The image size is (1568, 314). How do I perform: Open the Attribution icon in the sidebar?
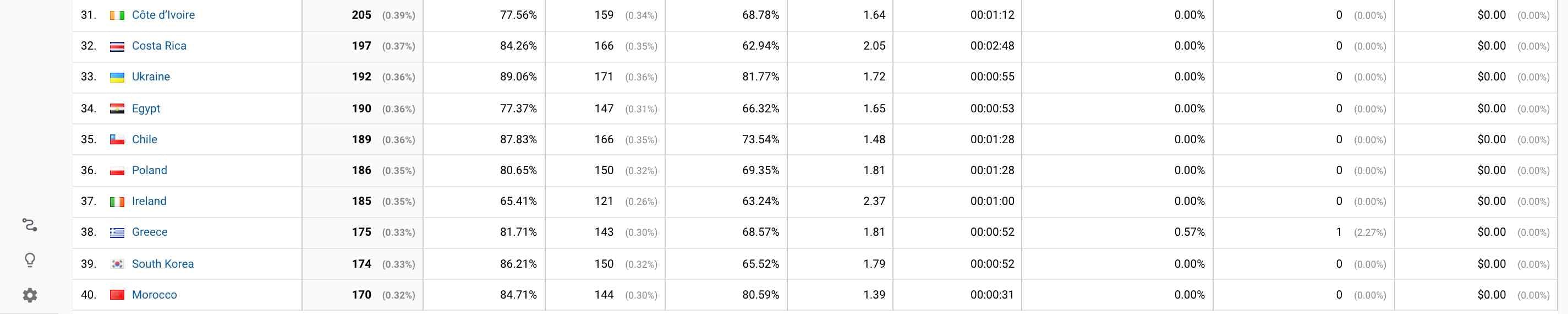[29, 225]
